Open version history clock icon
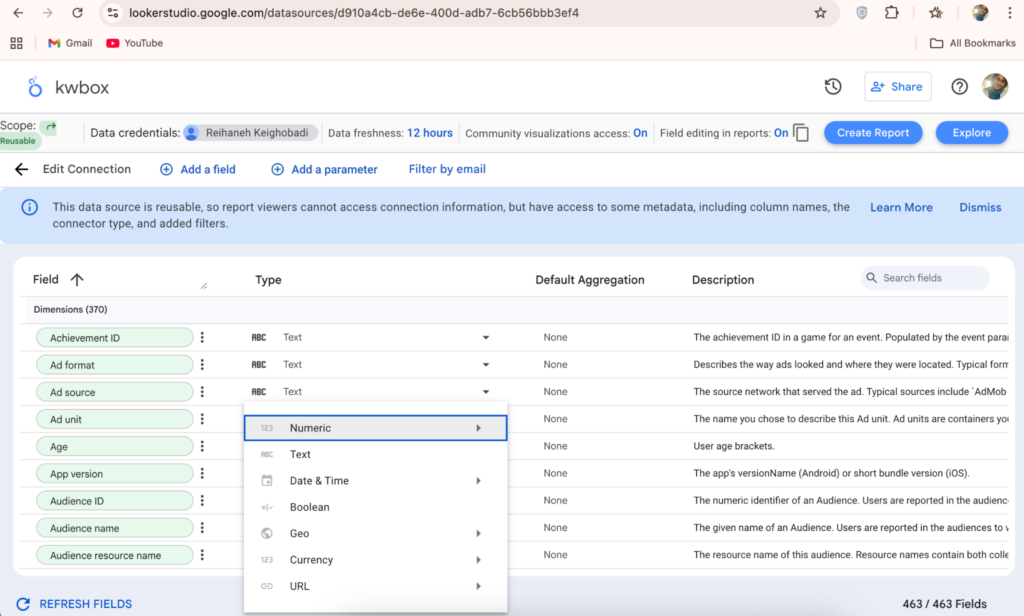The height and width of the screenshot is (616, 1024). tap(833, 87)
